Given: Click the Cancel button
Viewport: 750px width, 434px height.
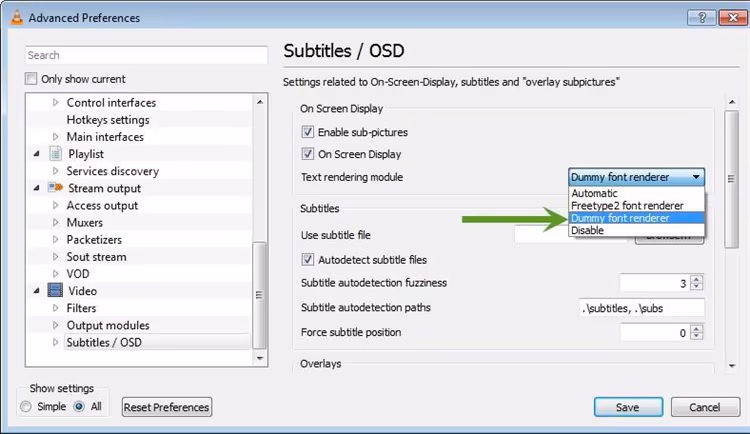Looking at the screenshot, I should (x=705, y=407).
